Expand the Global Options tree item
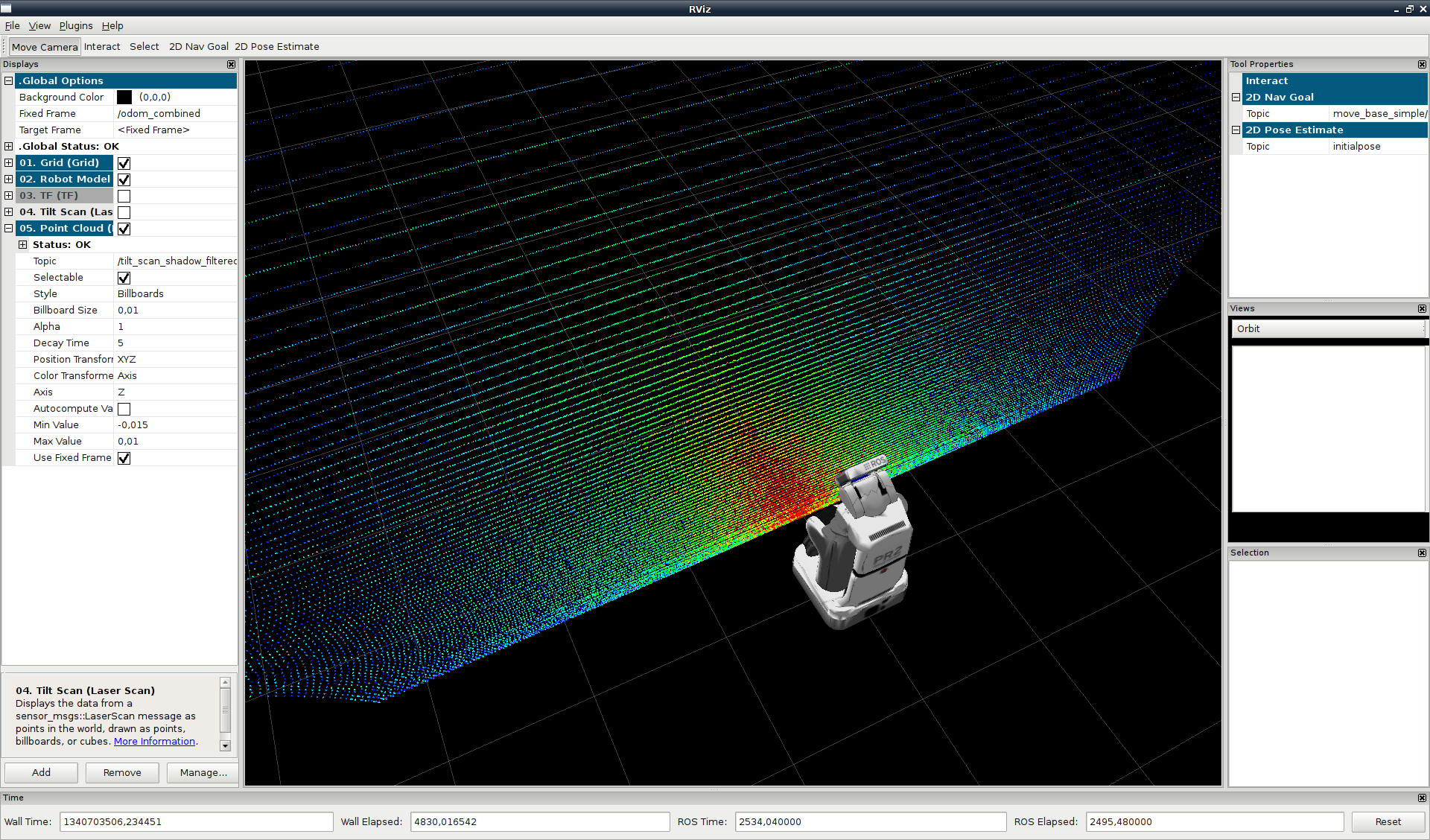The image size is (1430, 840). [9, 80]
